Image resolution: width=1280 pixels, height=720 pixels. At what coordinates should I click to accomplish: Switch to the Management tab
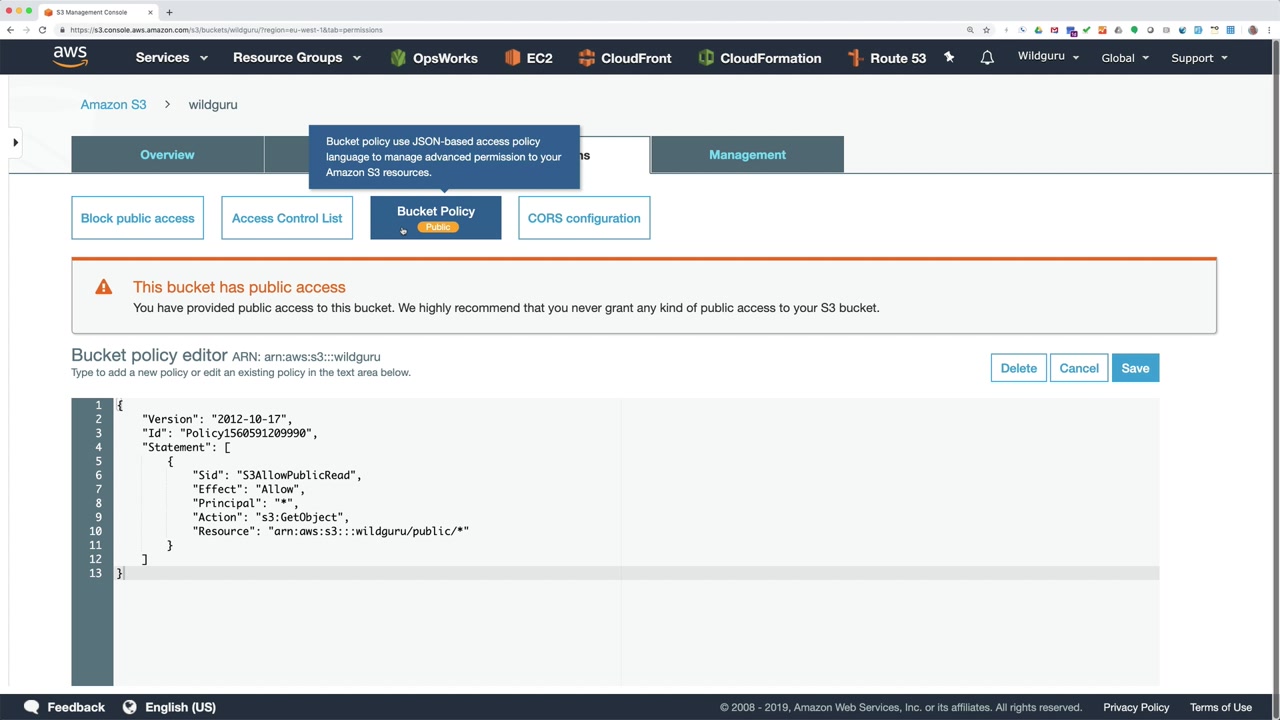pos(747,155)
